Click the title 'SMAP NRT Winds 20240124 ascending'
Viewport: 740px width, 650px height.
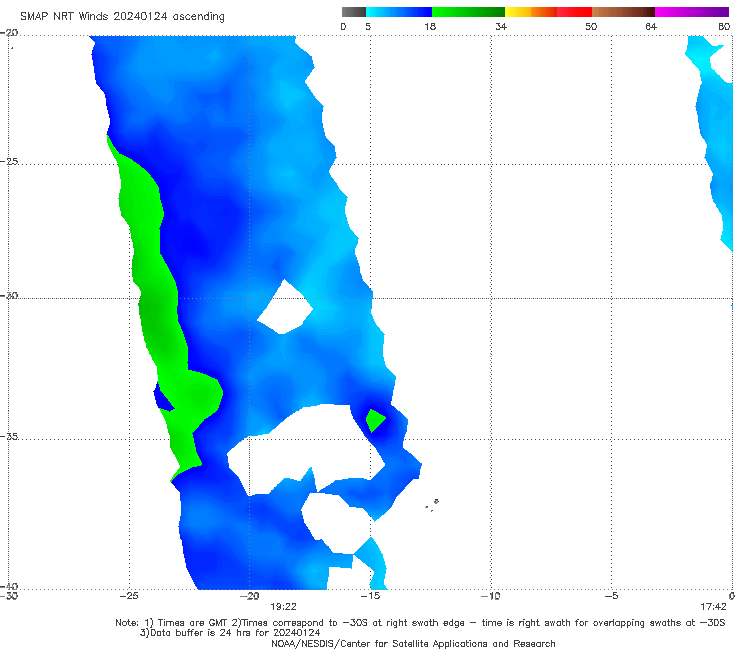pyautogui.click(x=122, y=16)
